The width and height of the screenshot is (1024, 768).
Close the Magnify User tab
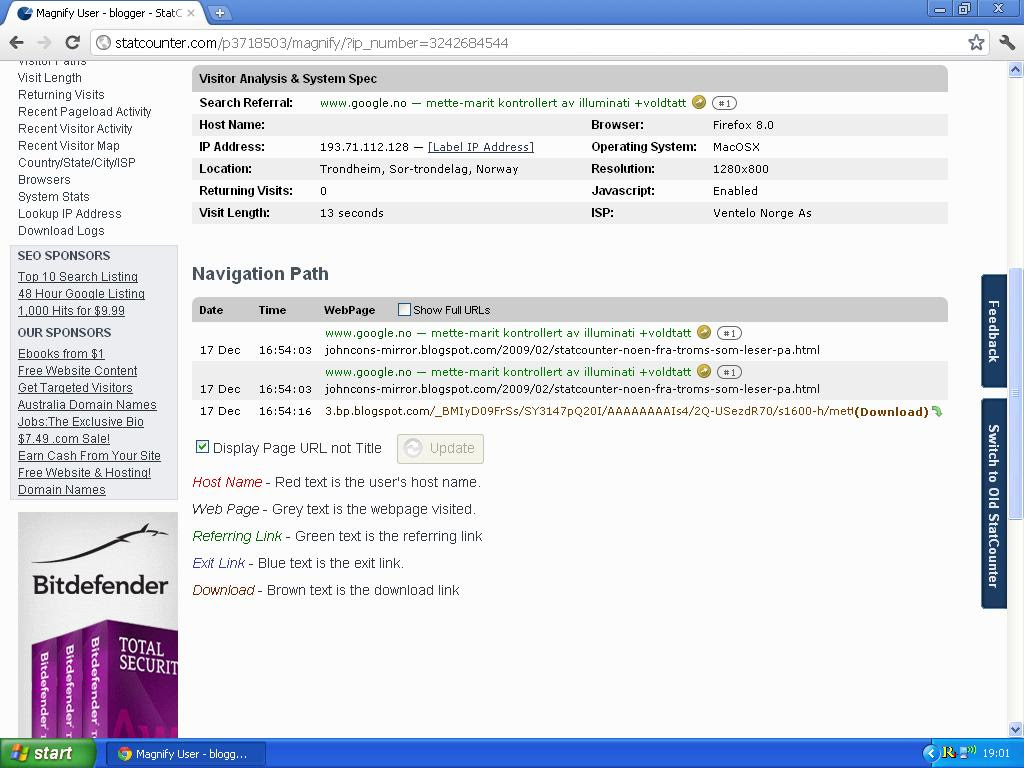(x=191, y=12)
